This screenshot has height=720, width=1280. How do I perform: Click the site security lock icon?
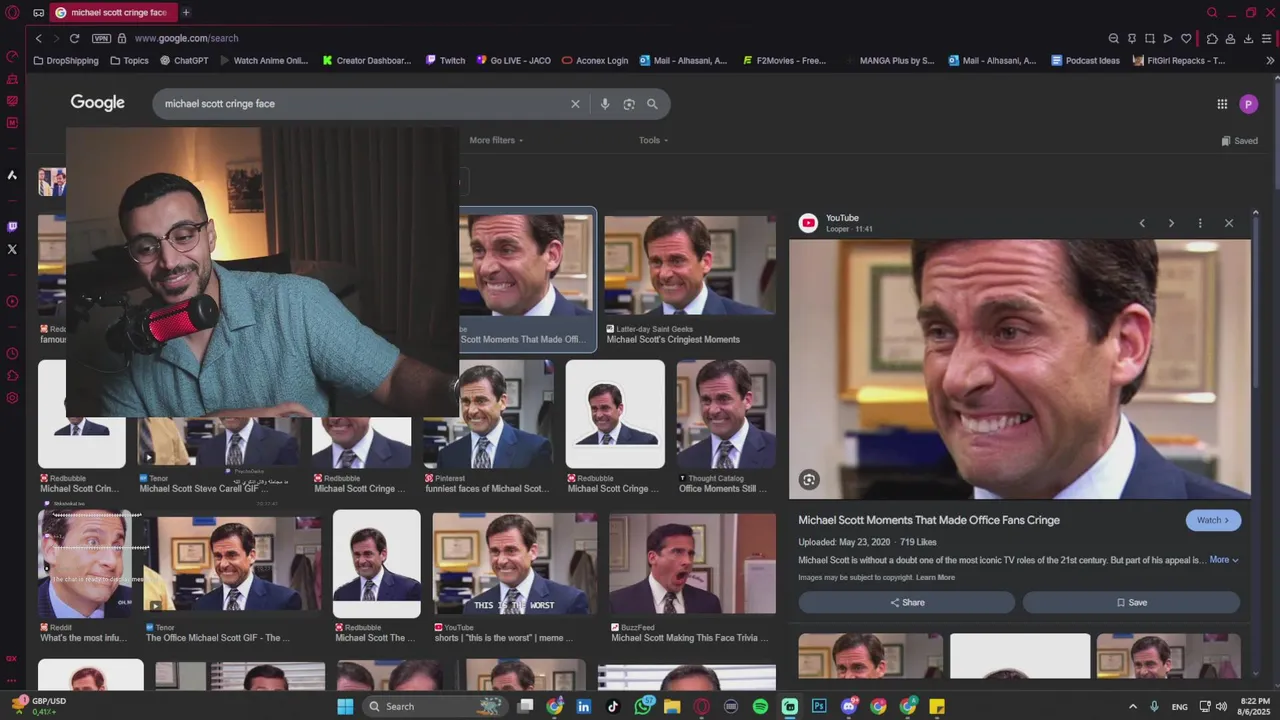click(x=122, y=38)
